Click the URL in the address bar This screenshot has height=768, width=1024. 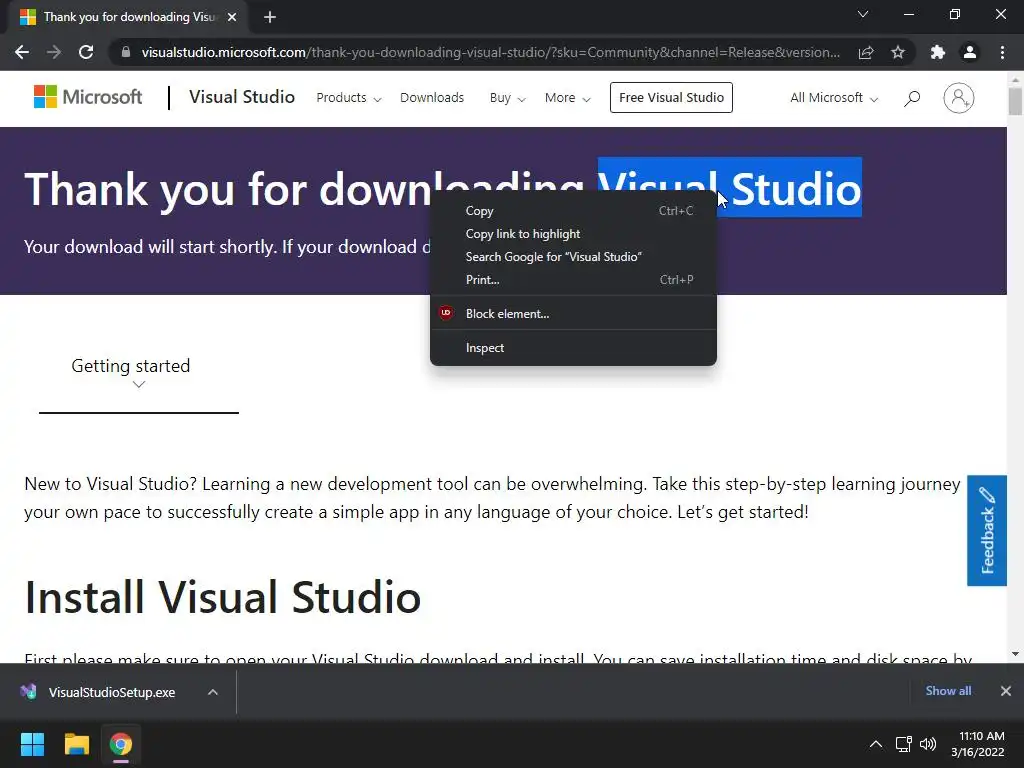pos(490,52)
